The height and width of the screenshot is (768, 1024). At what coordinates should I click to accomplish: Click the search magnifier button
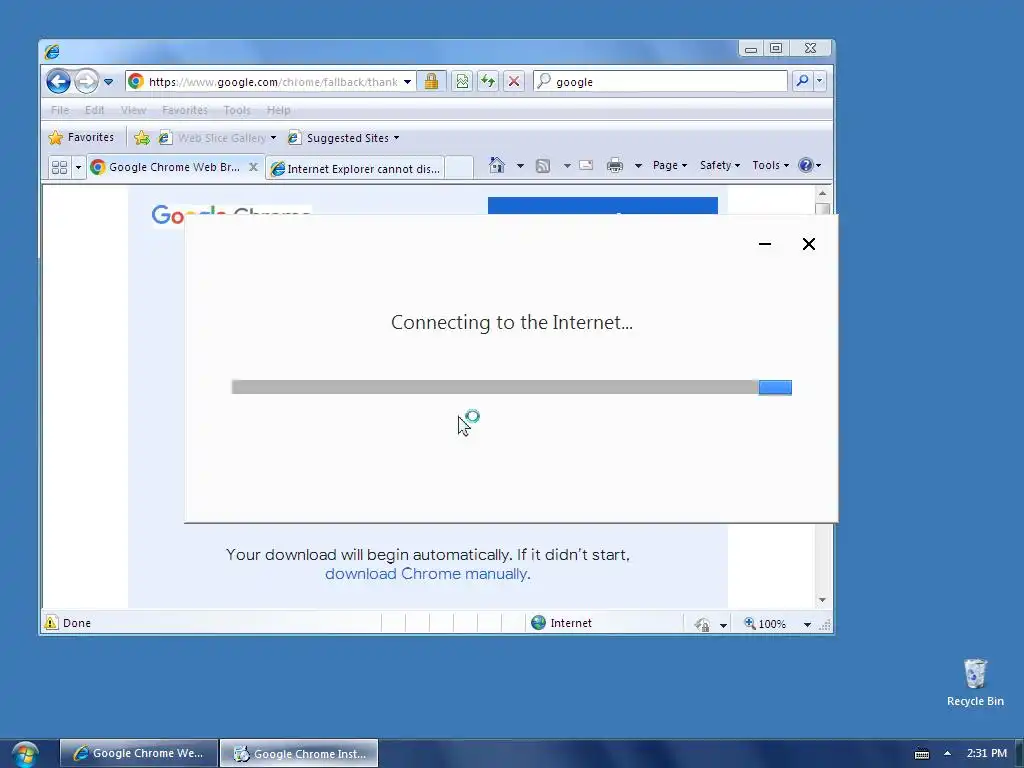pos(802,81)
